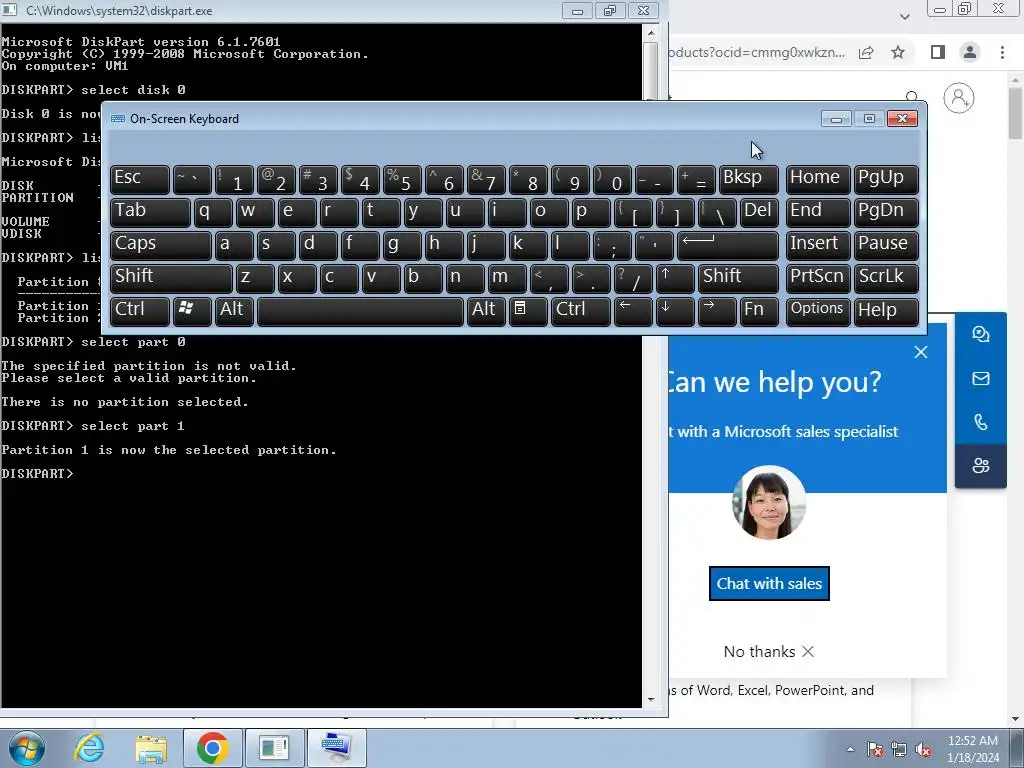Click the forward slash question key
Image resolution: width=1024 pixels, height=768 pixels.
[x=633, y=278]
